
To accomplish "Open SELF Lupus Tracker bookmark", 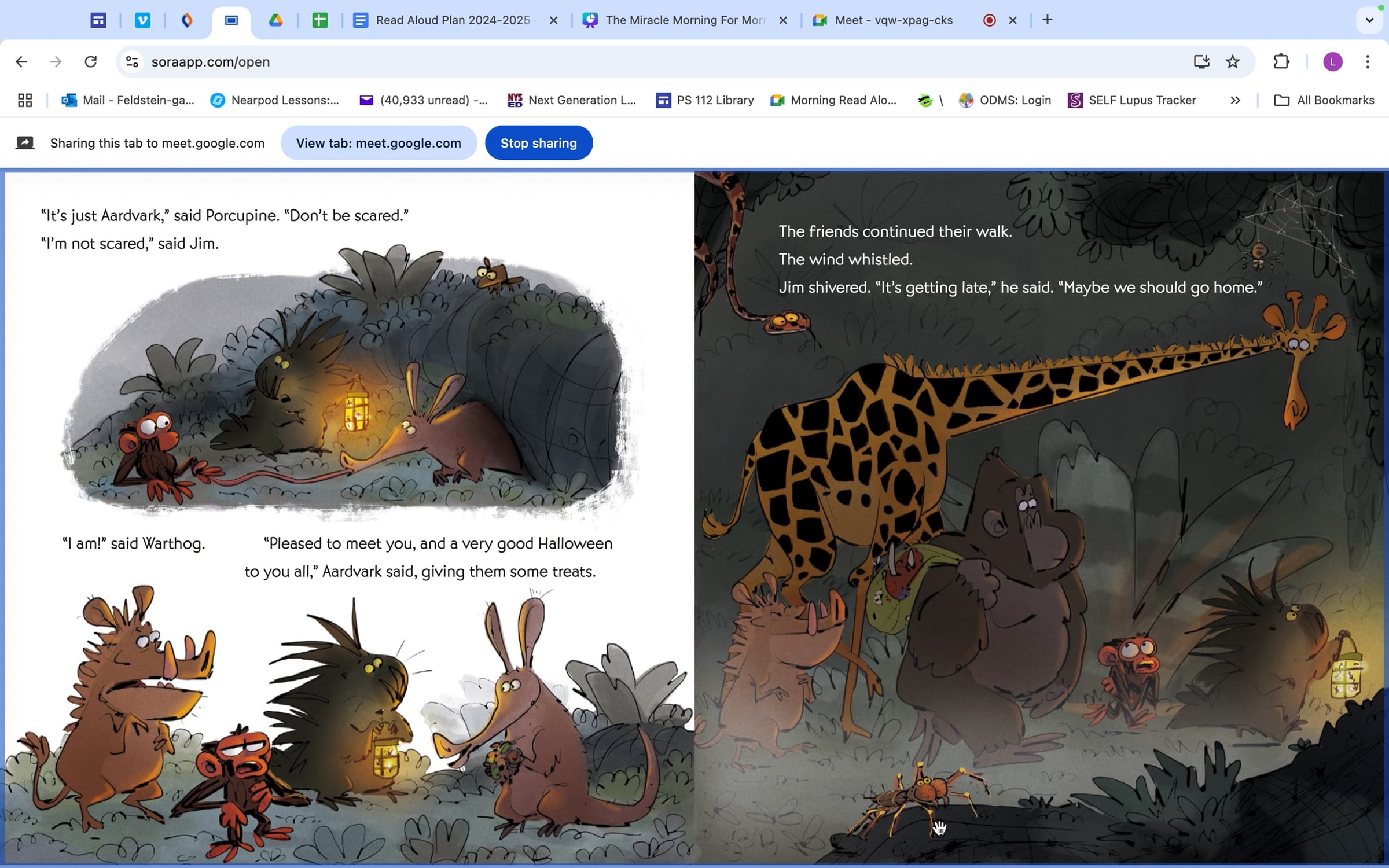I will [1133, 100].
